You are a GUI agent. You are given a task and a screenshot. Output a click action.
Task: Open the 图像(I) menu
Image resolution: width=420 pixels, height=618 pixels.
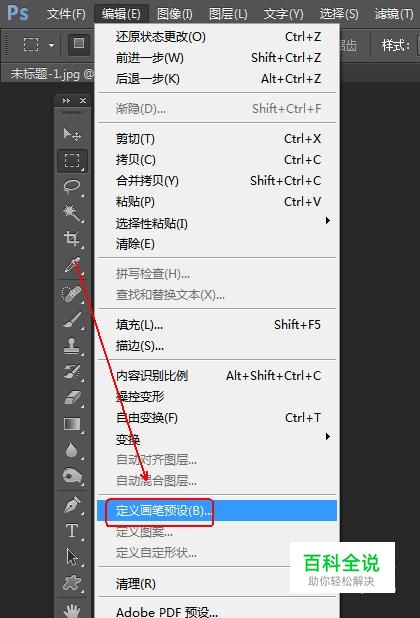pos(175,14)
